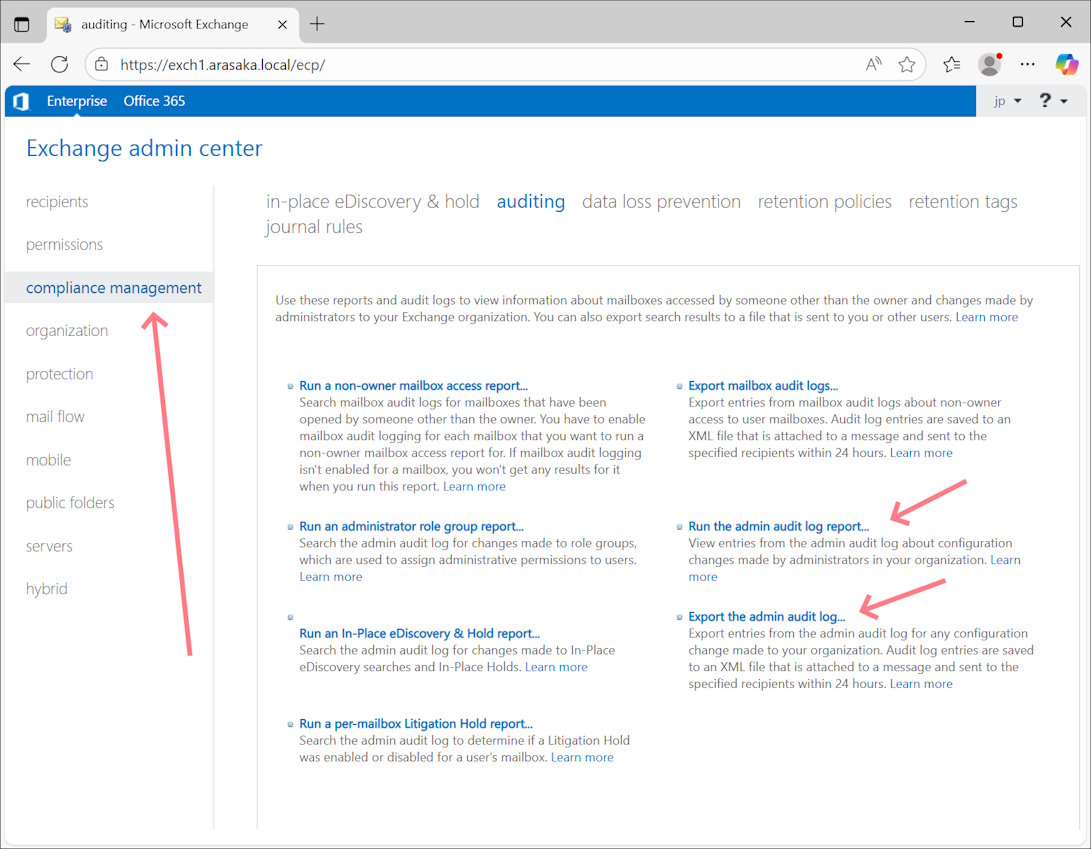This screenshot has width=1091, height=849.
Task: Click the address bar URL field
Action: (x=480, y=64)
